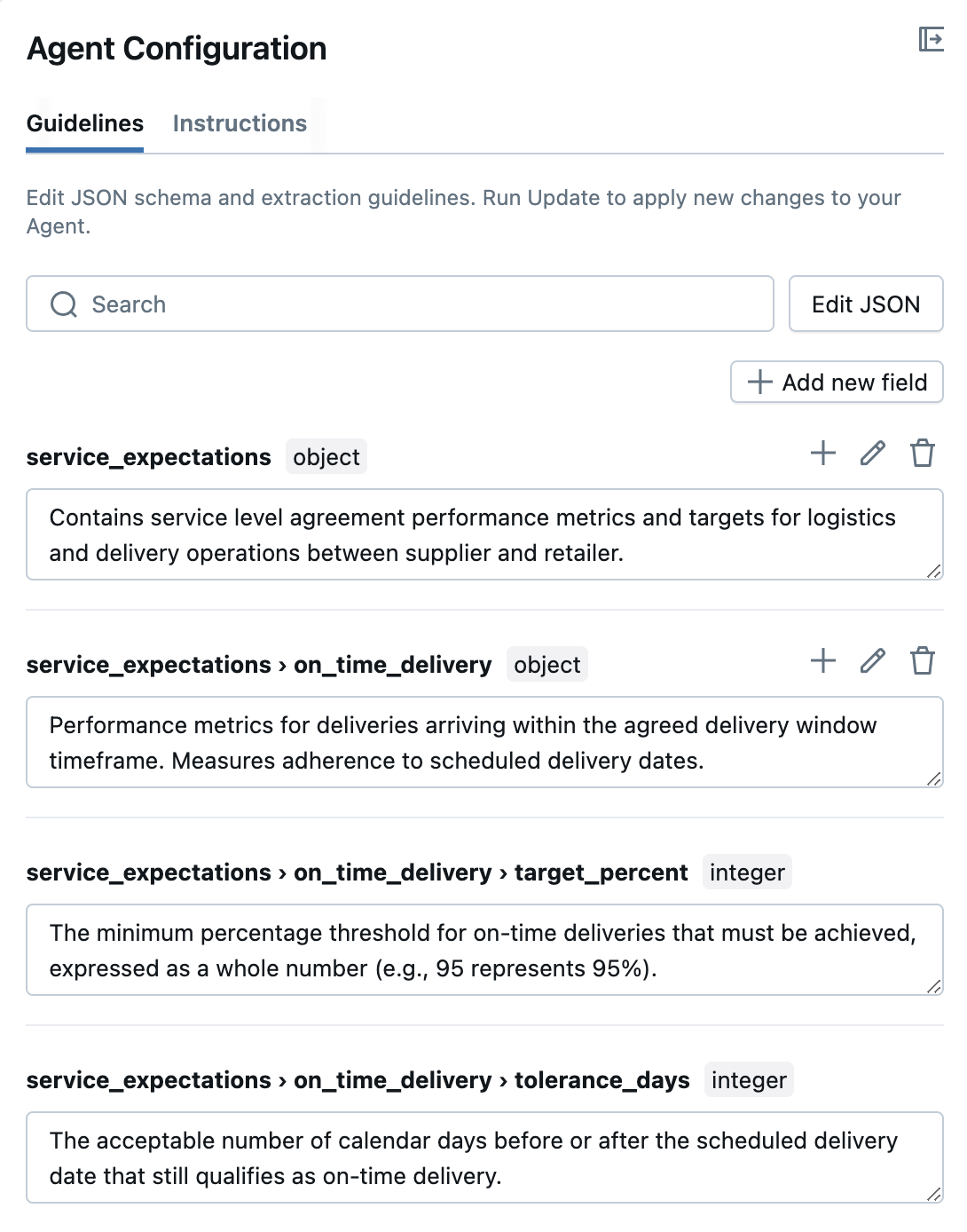Focus the Search input field
This screenshot has height=1232, width=967.
426,304
